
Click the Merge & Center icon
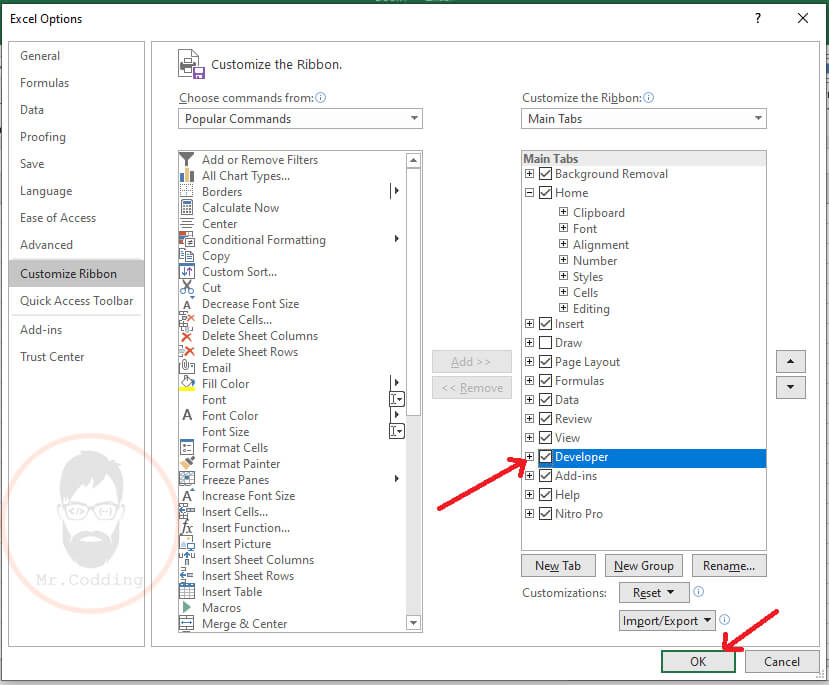[x=187, y=624]
